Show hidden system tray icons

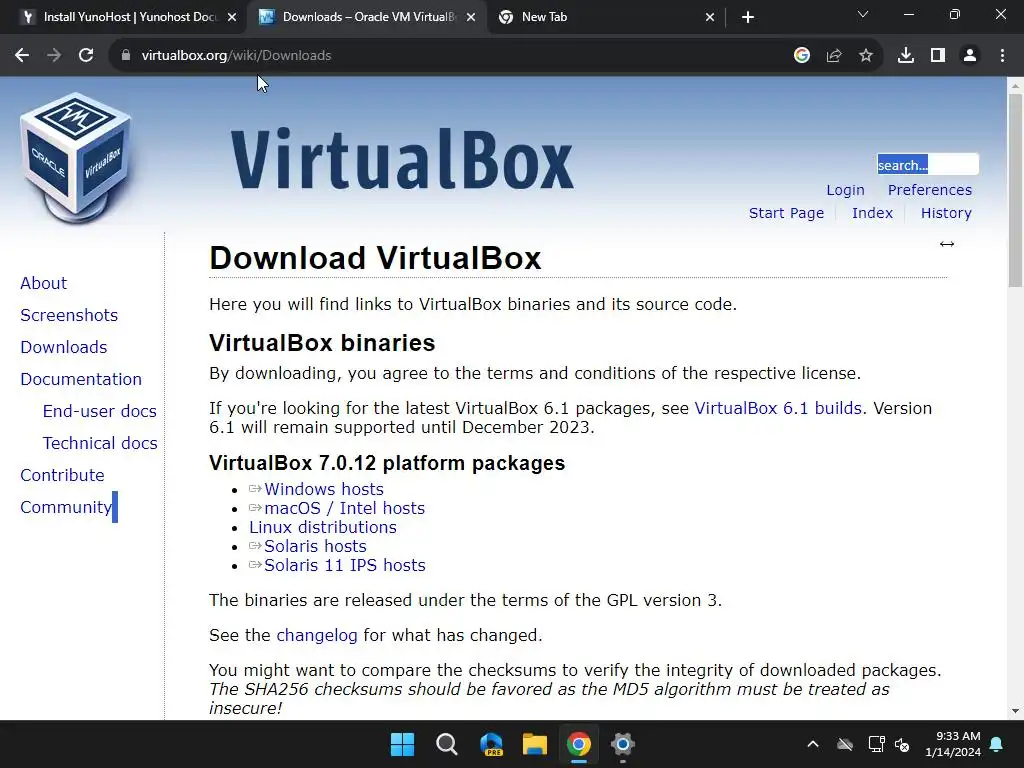tap(812, 744)
